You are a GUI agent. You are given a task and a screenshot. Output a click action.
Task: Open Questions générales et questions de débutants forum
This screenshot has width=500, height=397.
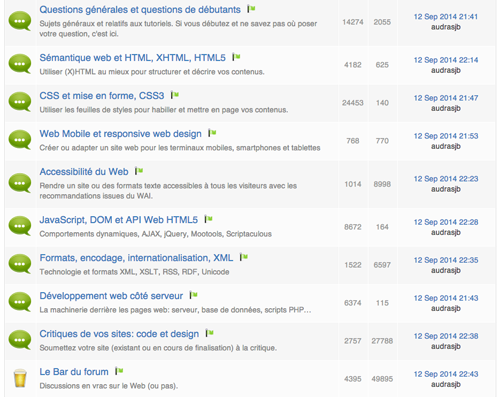140,10
